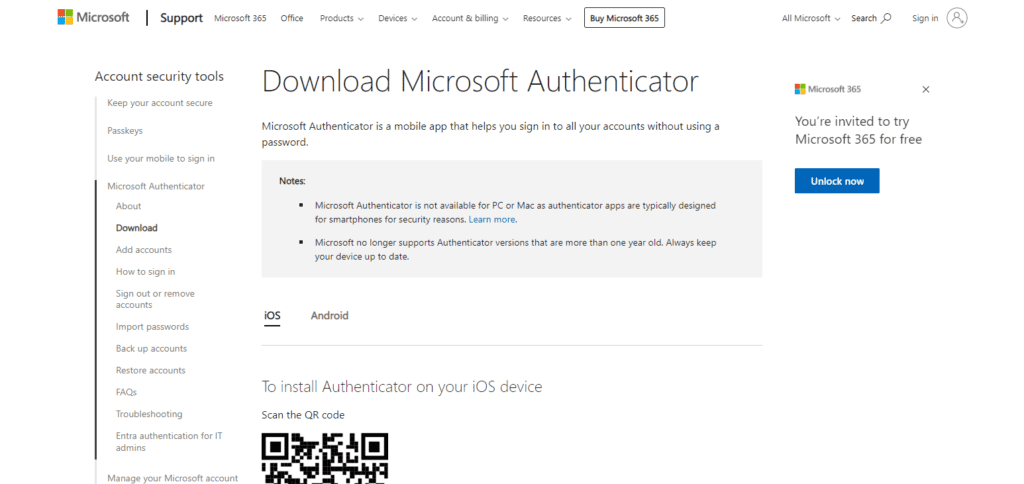Switch to the iOS tab

tap(272, 316)
